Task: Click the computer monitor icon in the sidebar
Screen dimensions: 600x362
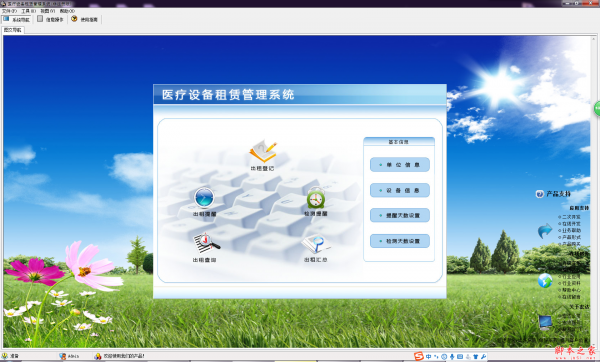Action: 545,322
